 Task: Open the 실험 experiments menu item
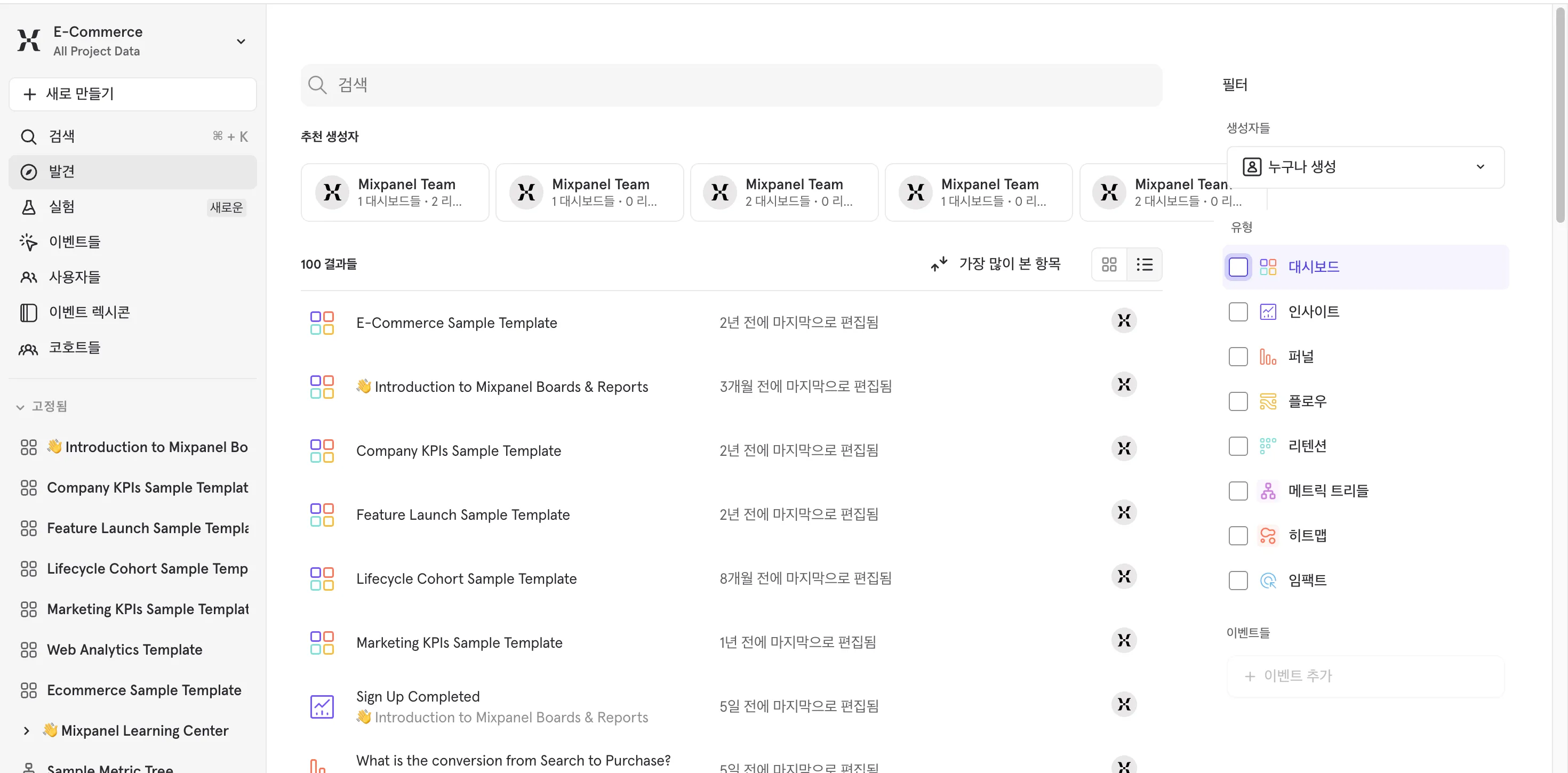tap(133, 207)
